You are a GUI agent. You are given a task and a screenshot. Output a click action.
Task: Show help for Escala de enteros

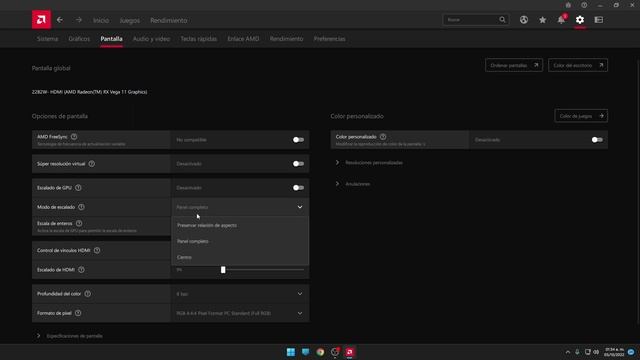79,223
